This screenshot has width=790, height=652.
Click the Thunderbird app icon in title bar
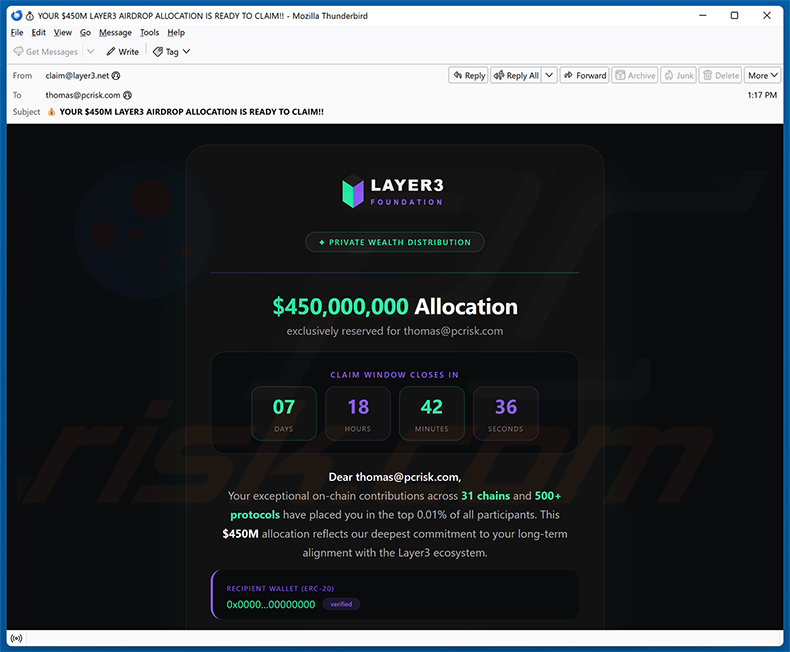(17, 16)
